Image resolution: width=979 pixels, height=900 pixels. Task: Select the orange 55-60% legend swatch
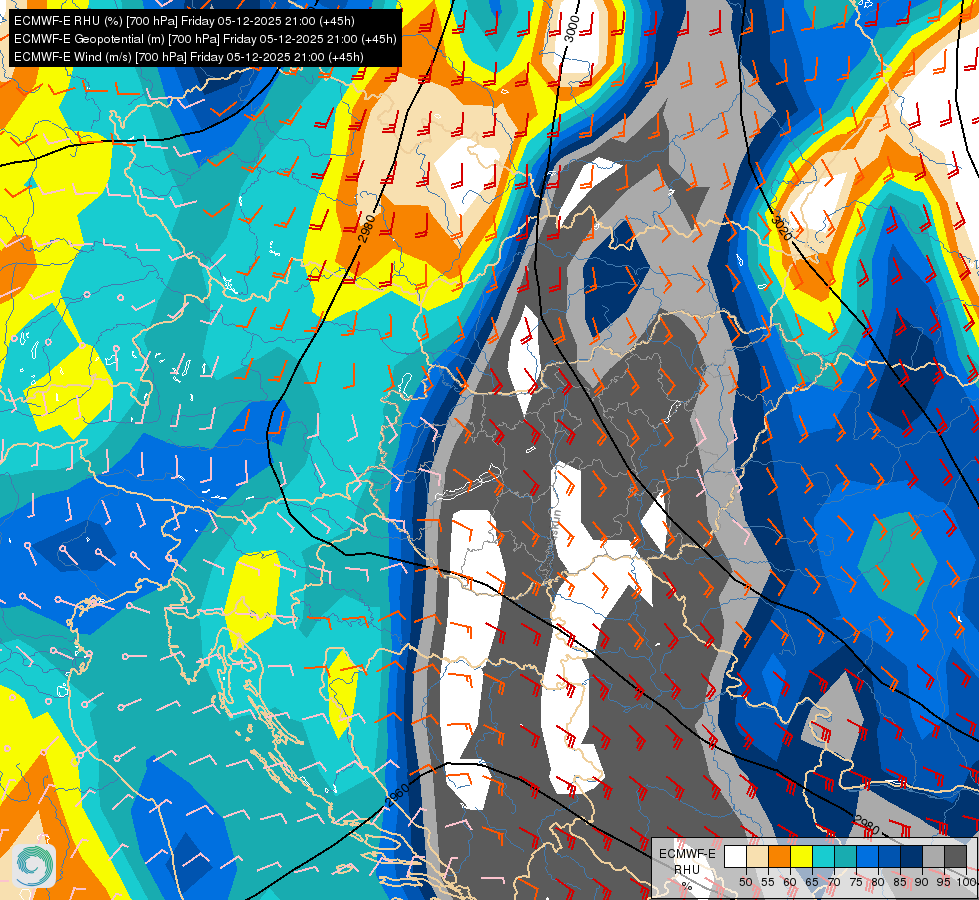click(779, 856)
